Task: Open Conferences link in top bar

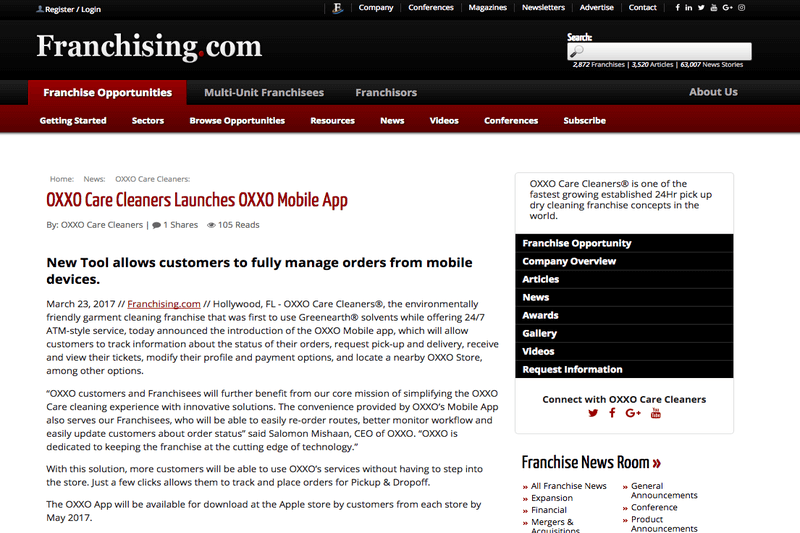Action: pyautogui.click(x=431, y=8)
